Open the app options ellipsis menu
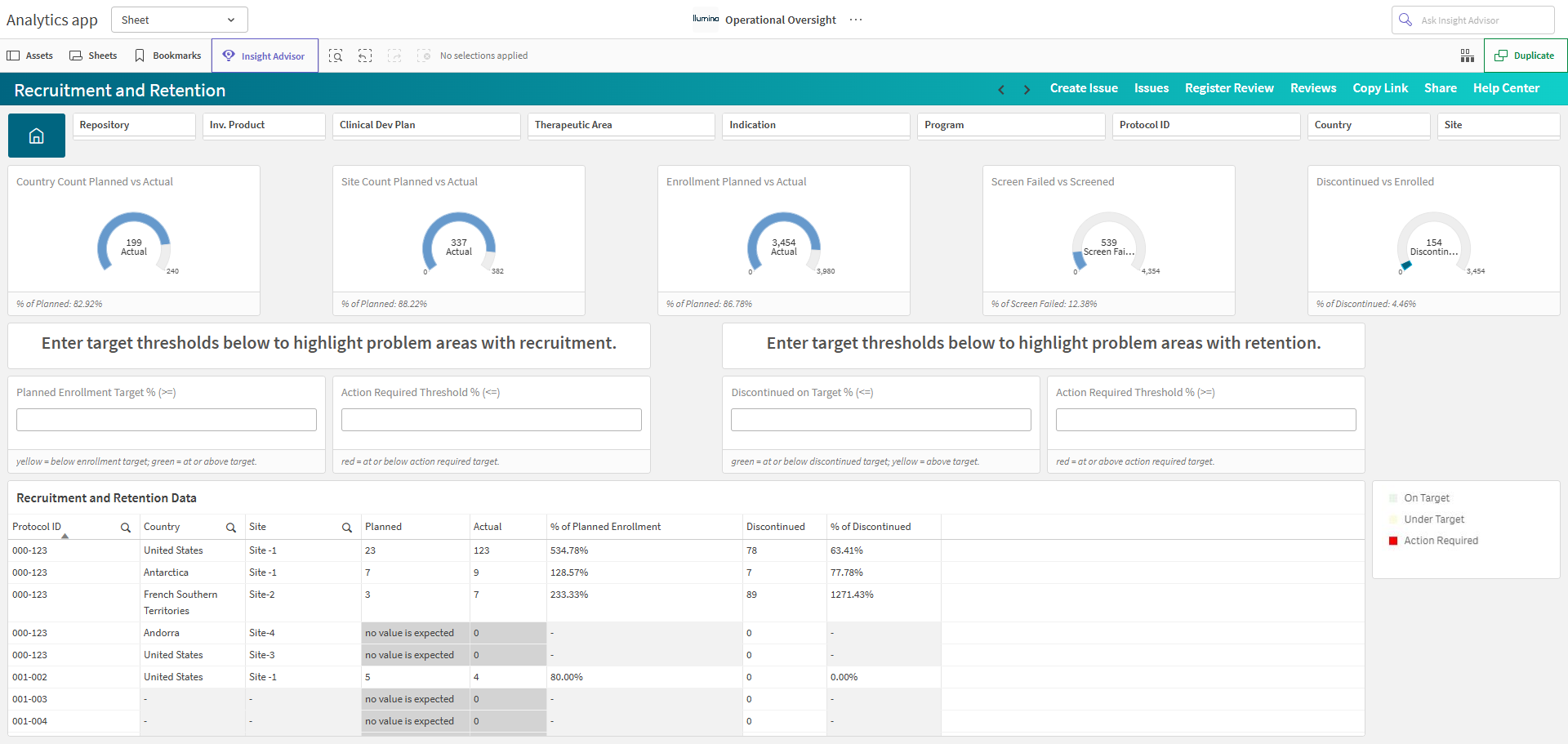 coord(856,20)
